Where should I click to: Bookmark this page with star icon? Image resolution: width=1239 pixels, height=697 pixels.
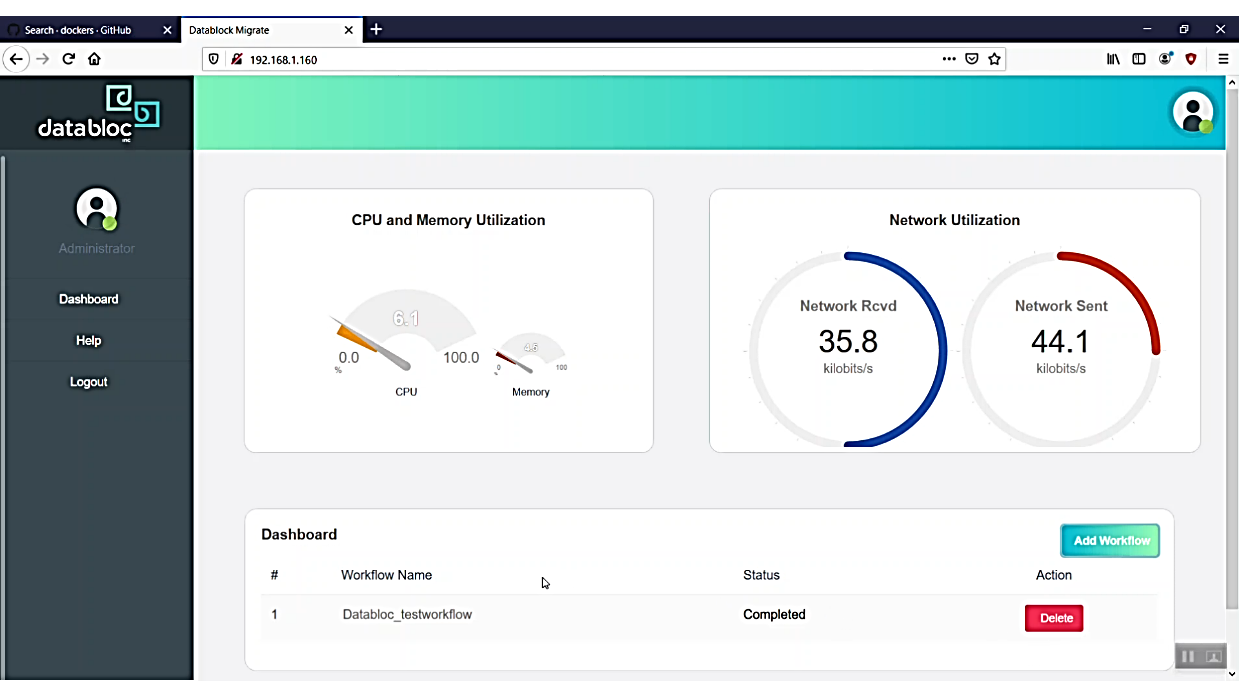click(994, 59)
